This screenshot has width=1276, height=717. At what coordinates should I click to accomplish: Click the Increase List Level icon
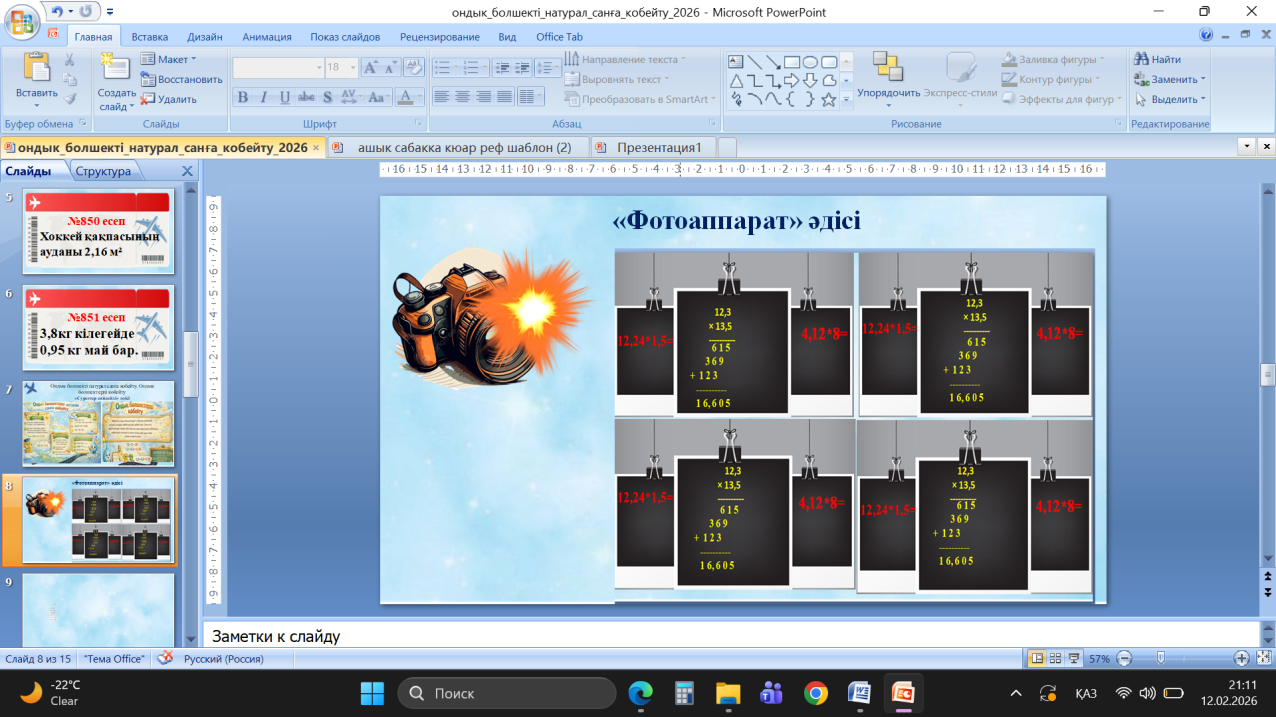[x=521, y=68]
